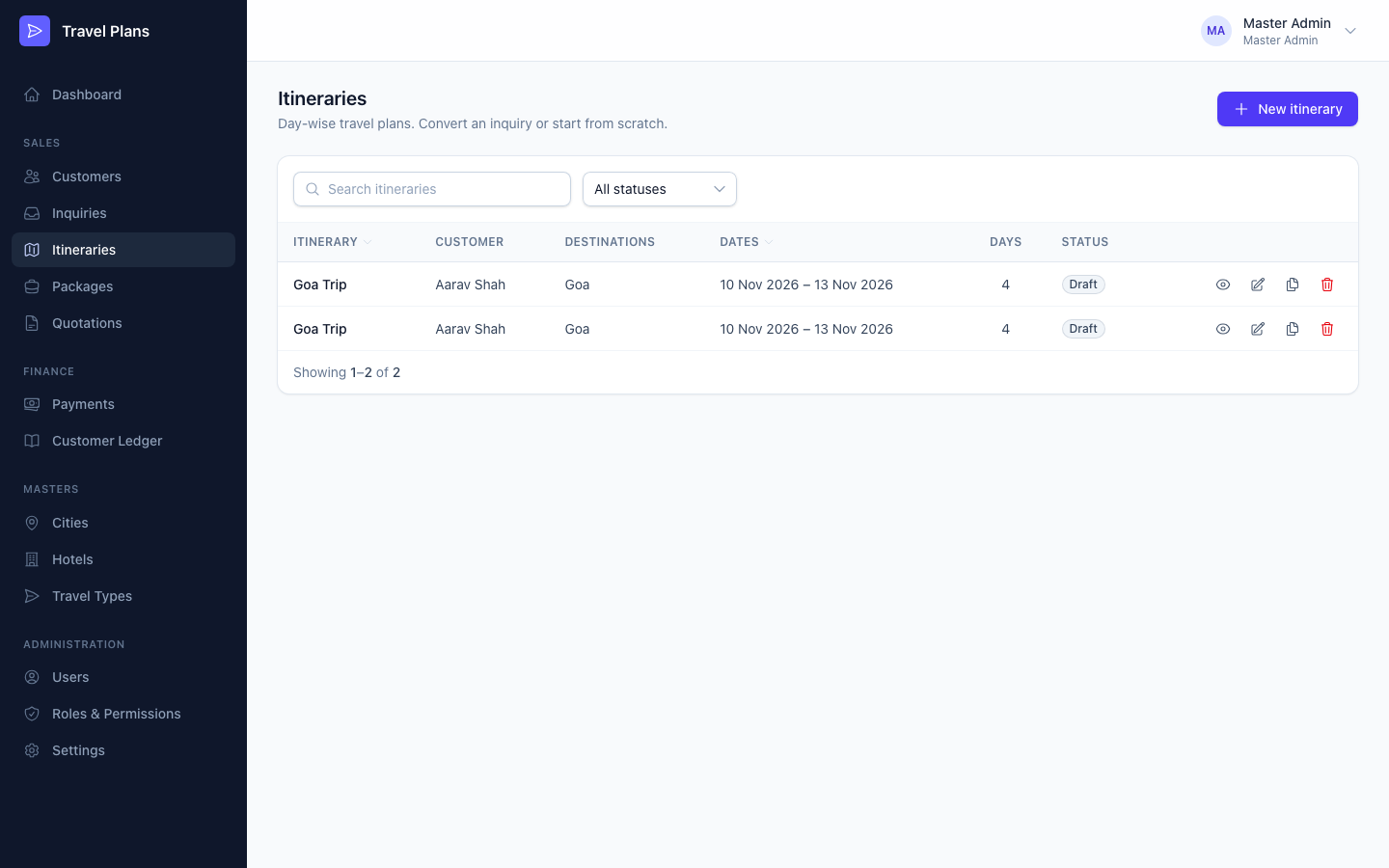The width and height of the screenshot is (1389, 868).
Task: Delete the first Goa Trip itinerary
Action: coord(1327,285)
